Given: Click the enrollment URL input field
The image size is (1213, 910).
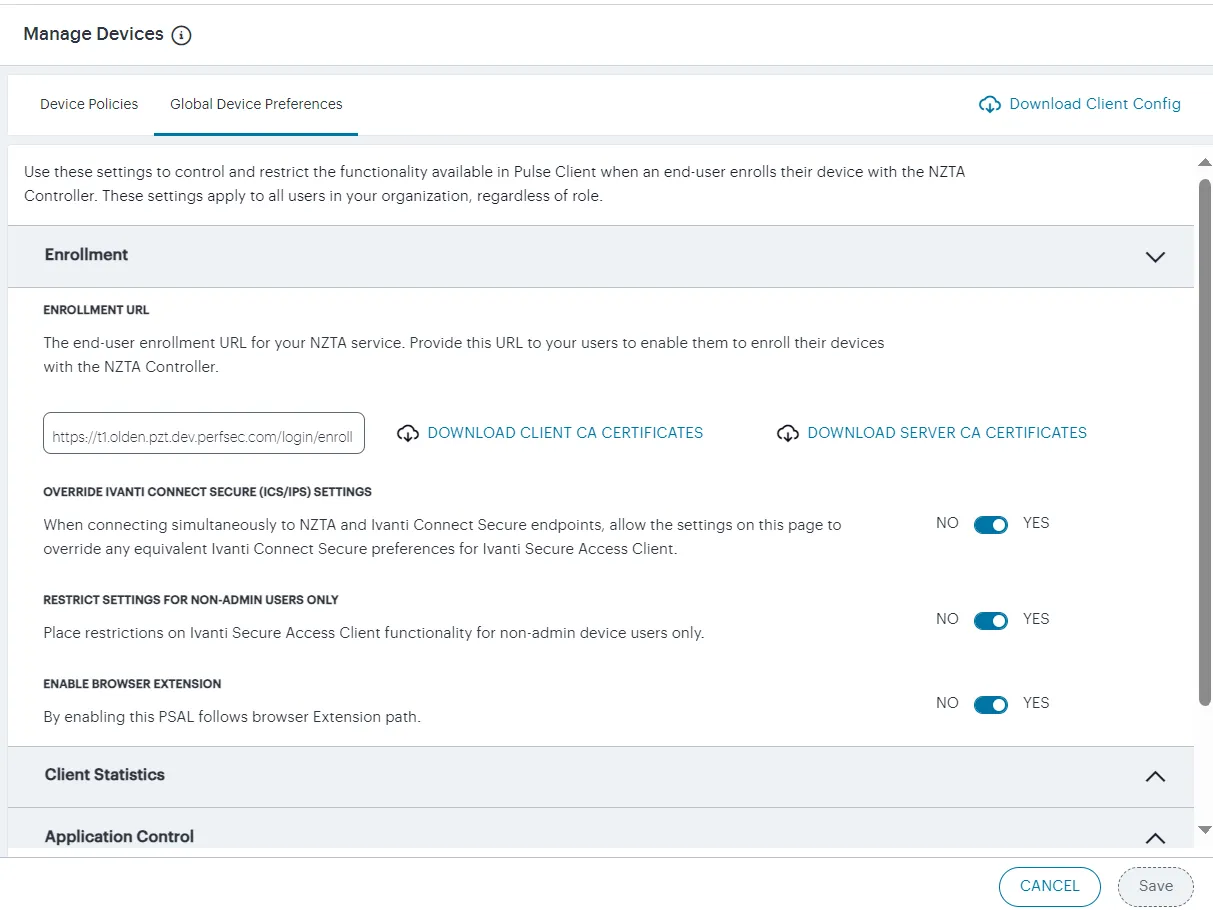Looking at the screenshot, I should click(204, 434).
